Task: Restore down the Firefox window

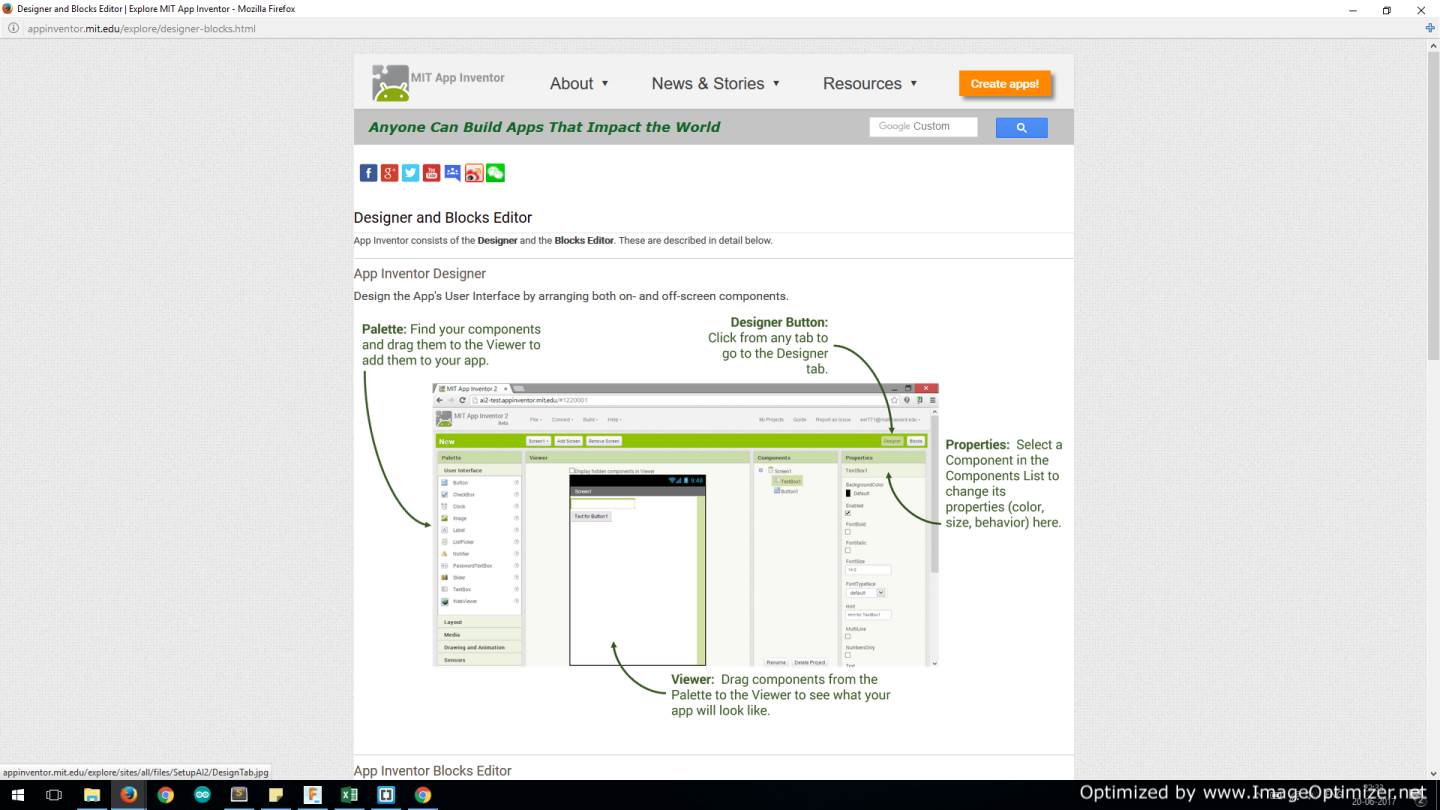Action: pos(1386,10)
